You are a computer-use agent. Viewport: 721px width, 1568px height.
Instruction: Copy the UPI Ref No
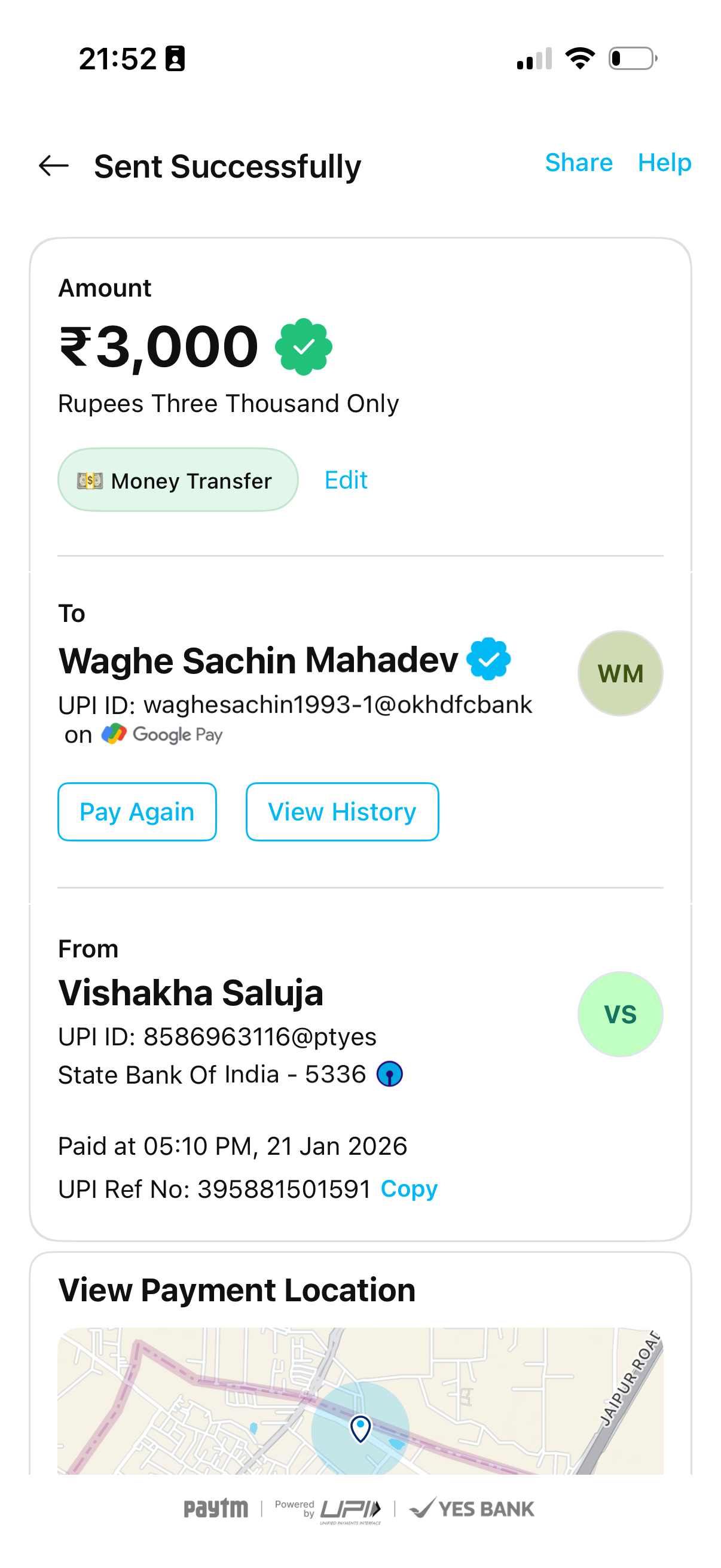coord(409,1189)
